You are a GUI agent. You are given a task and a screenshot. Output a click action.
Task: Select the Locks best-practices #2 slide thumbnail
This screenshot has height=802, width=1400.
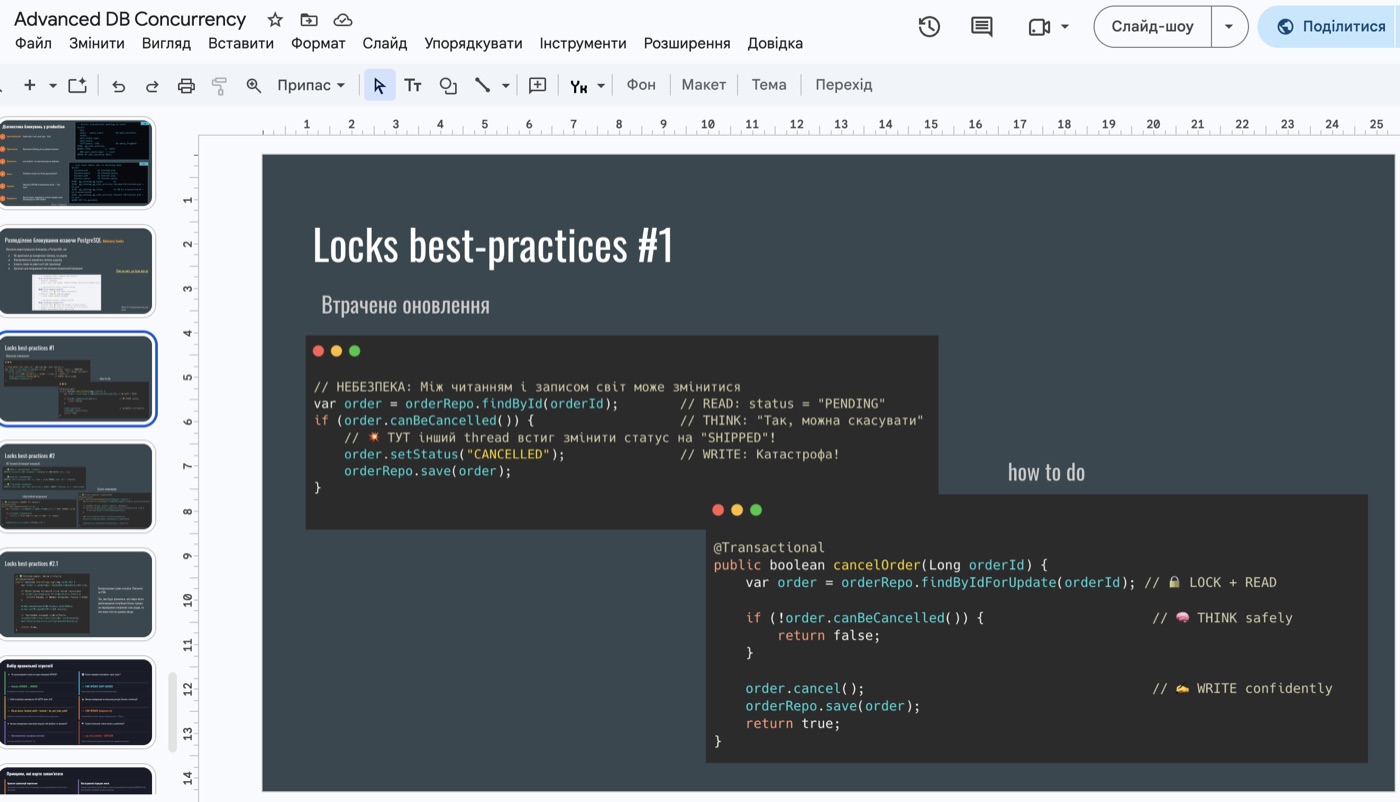tap(77, 487)
